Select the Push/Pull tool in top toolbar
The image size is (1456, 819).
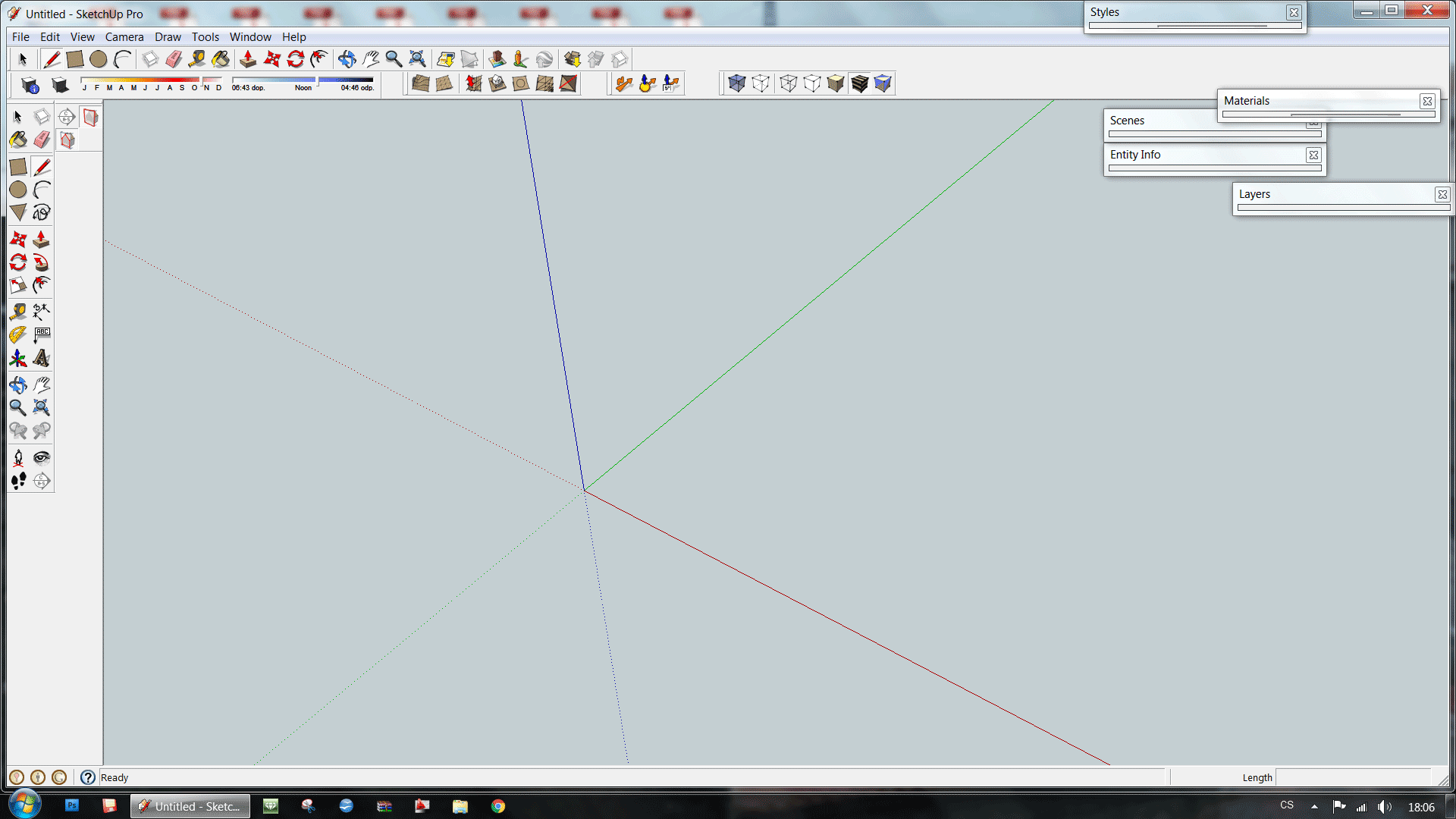[x=248, y=59]
